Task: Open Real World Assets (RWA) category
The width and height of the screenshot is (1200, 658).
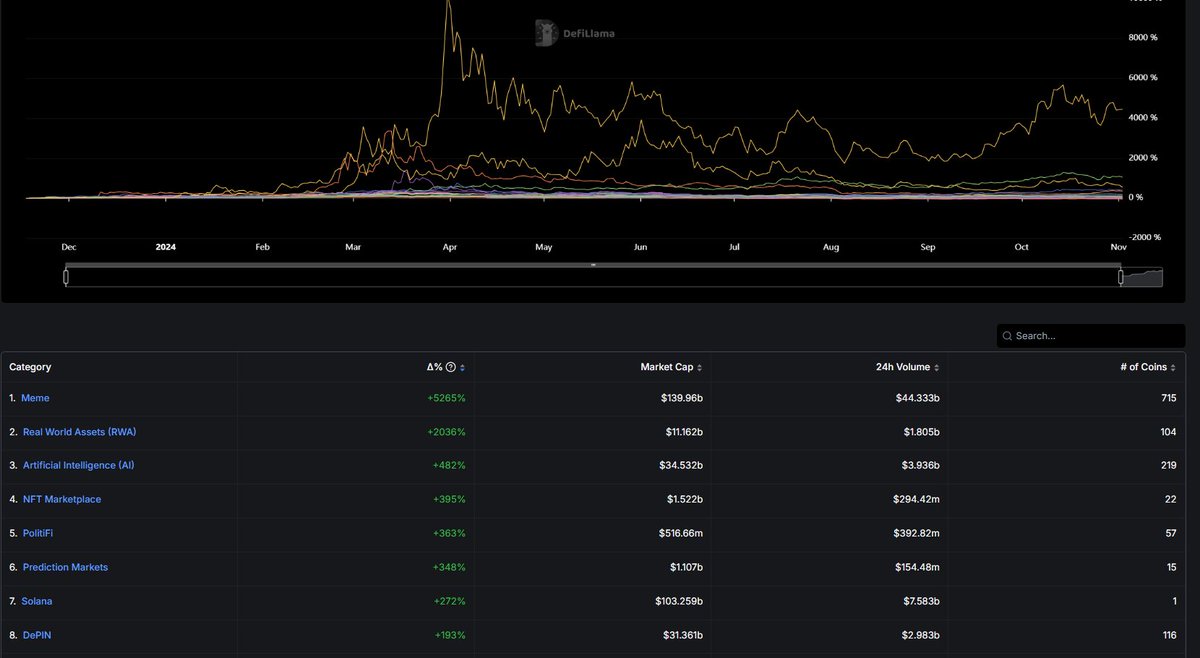Action: 79,432
